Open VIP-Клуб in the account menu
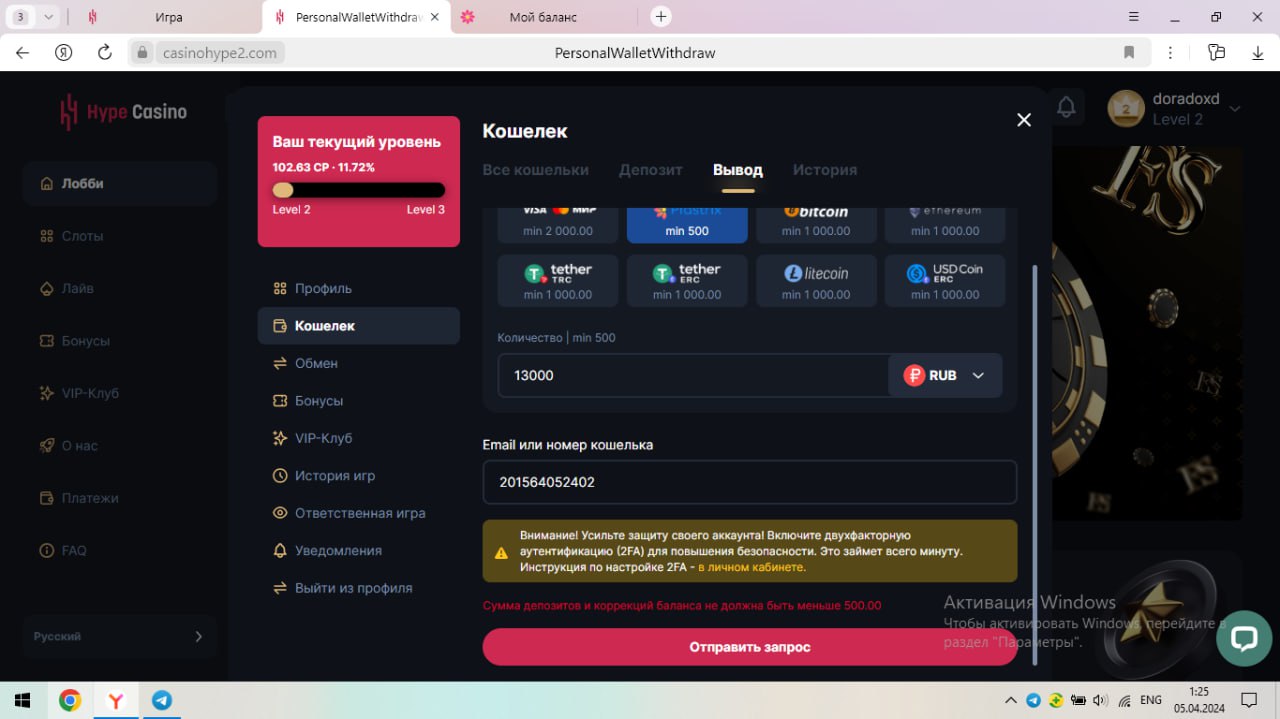The width and height of the screenshot is (1280, 719). (x=358, y=438)
